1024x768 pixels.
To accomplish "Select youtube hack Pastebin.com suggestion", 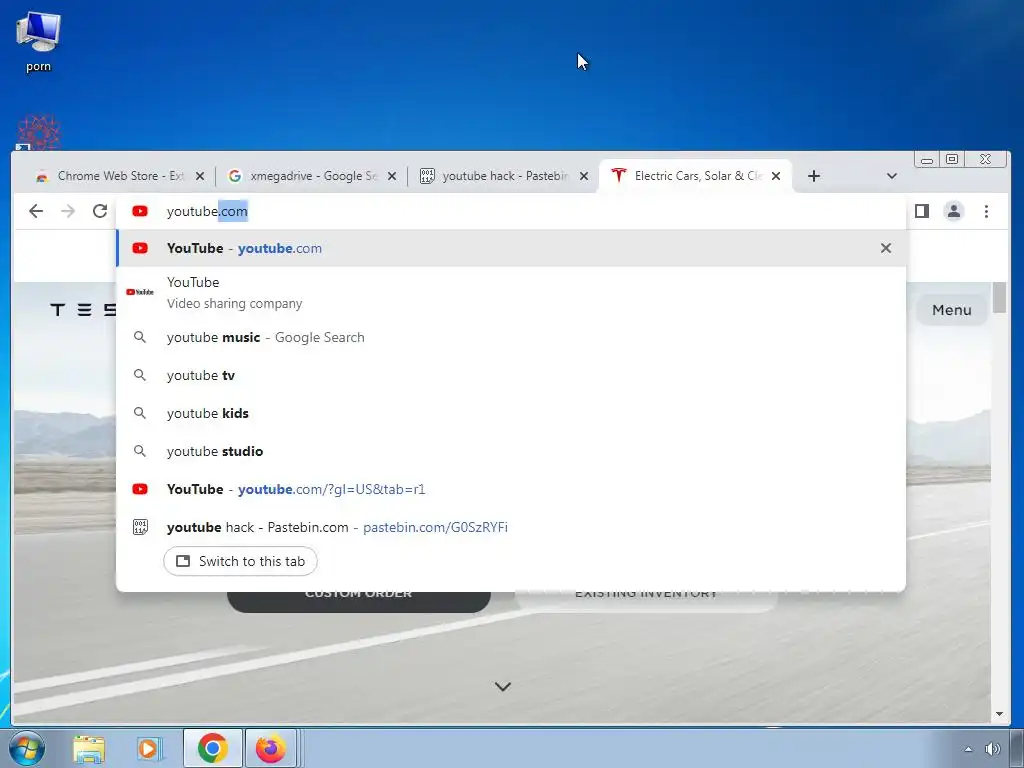I will tap(511, 527).
